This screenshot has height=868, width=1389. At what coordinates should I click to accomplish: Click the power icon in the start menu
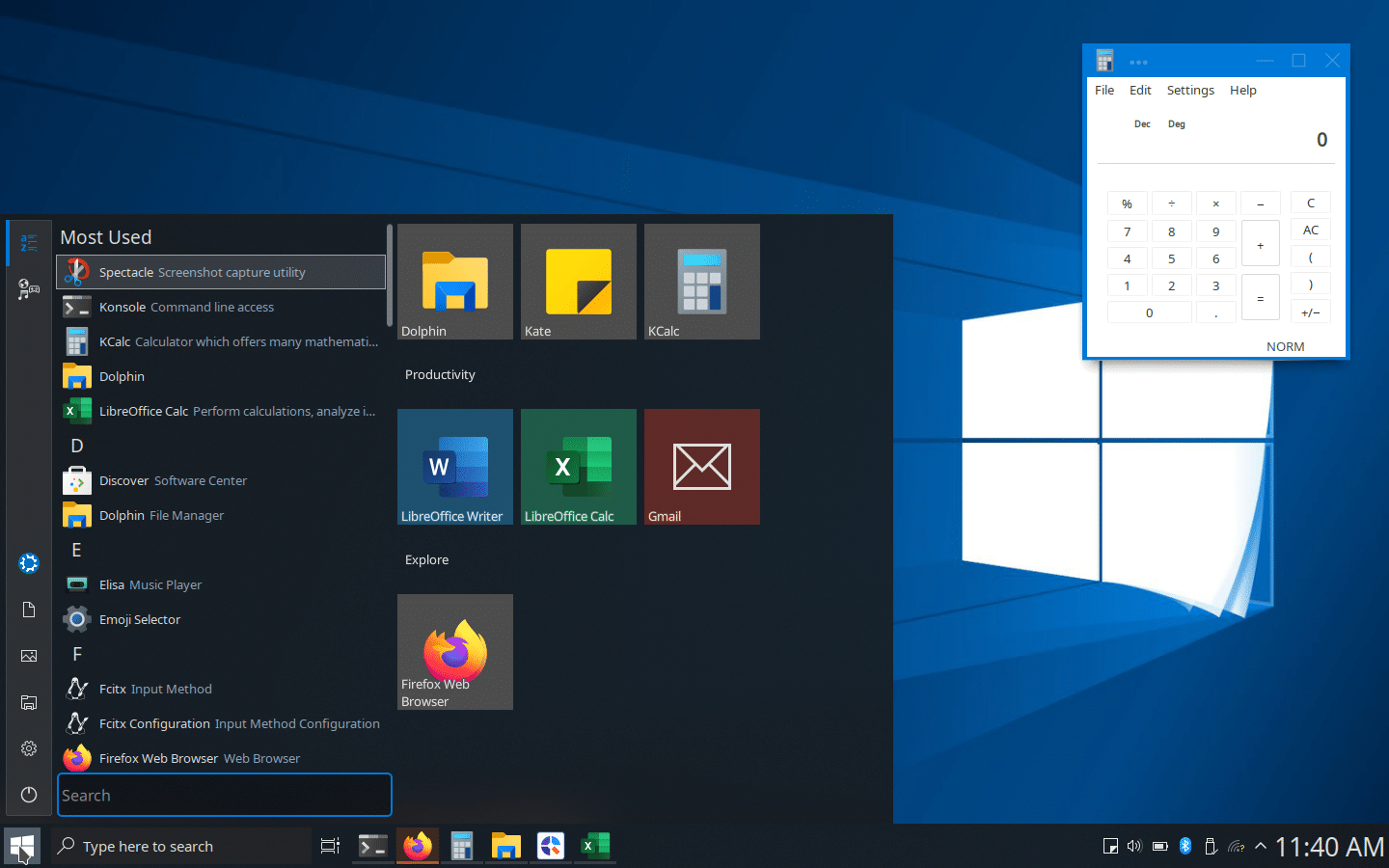point(29,795)
